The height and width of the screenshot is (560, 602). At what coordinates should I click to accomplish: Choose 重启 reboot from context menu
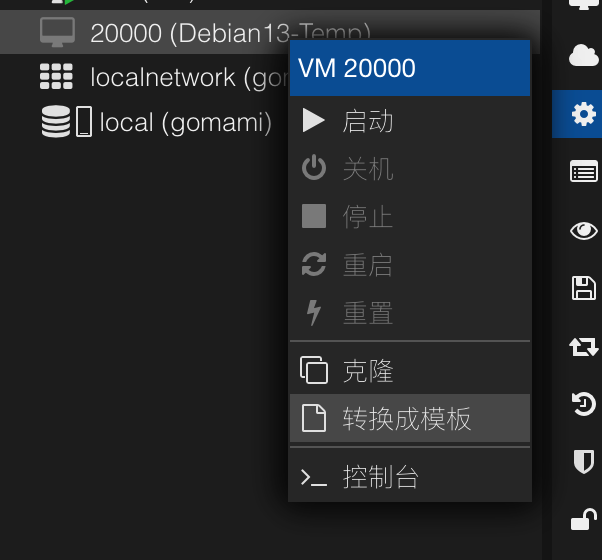tap(368, 265)
